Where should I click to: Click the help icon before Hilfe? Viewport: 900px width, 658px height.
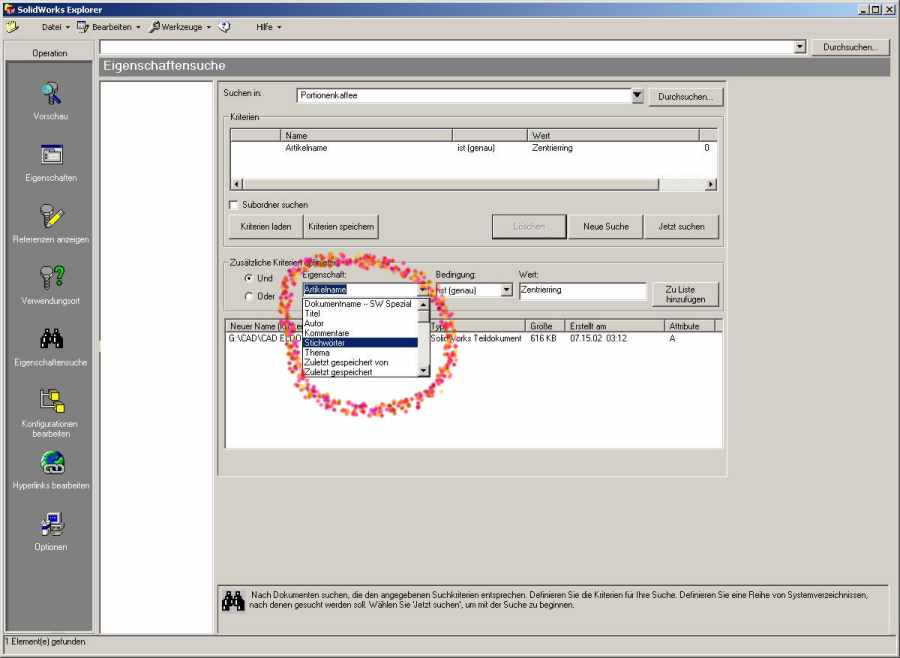[x=224, y=26]
